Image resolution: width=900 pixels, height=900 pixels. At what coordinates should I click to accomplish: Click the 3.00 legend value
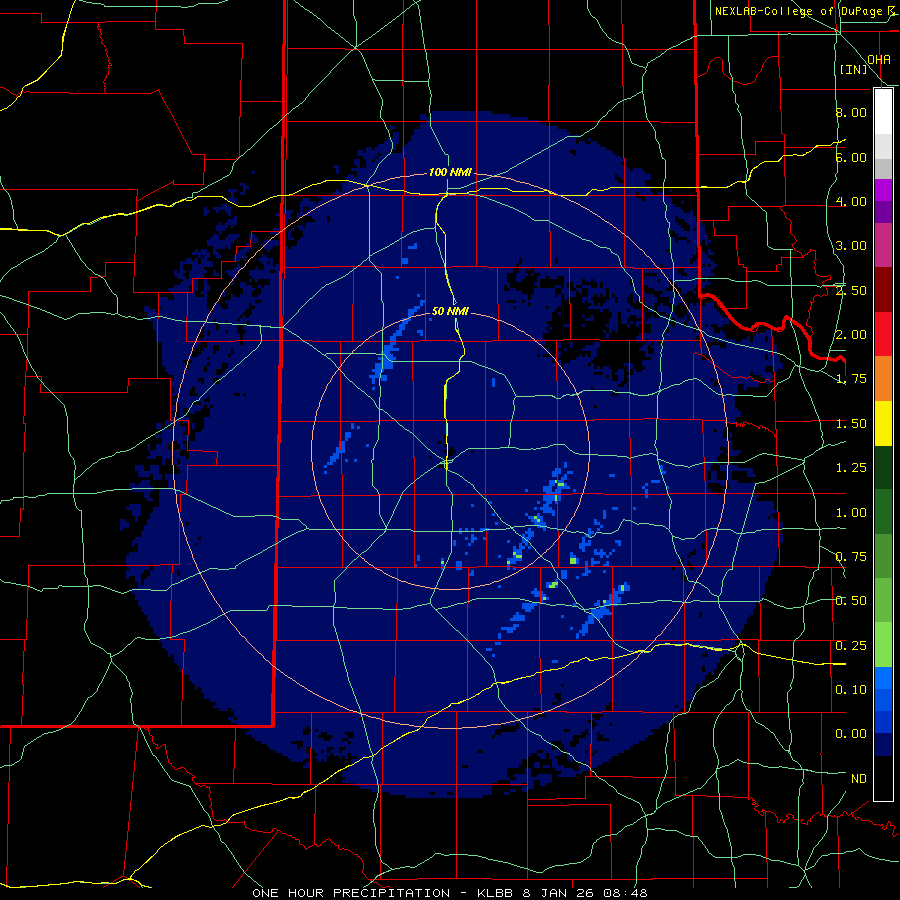click(x=851, y=246)
